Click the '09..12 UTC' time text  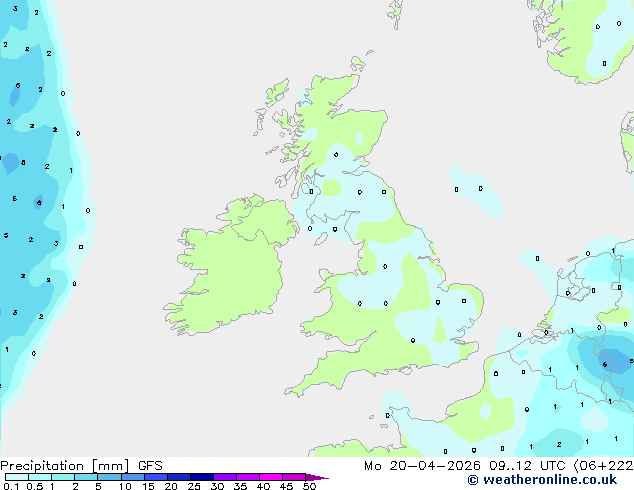point(527,466)
